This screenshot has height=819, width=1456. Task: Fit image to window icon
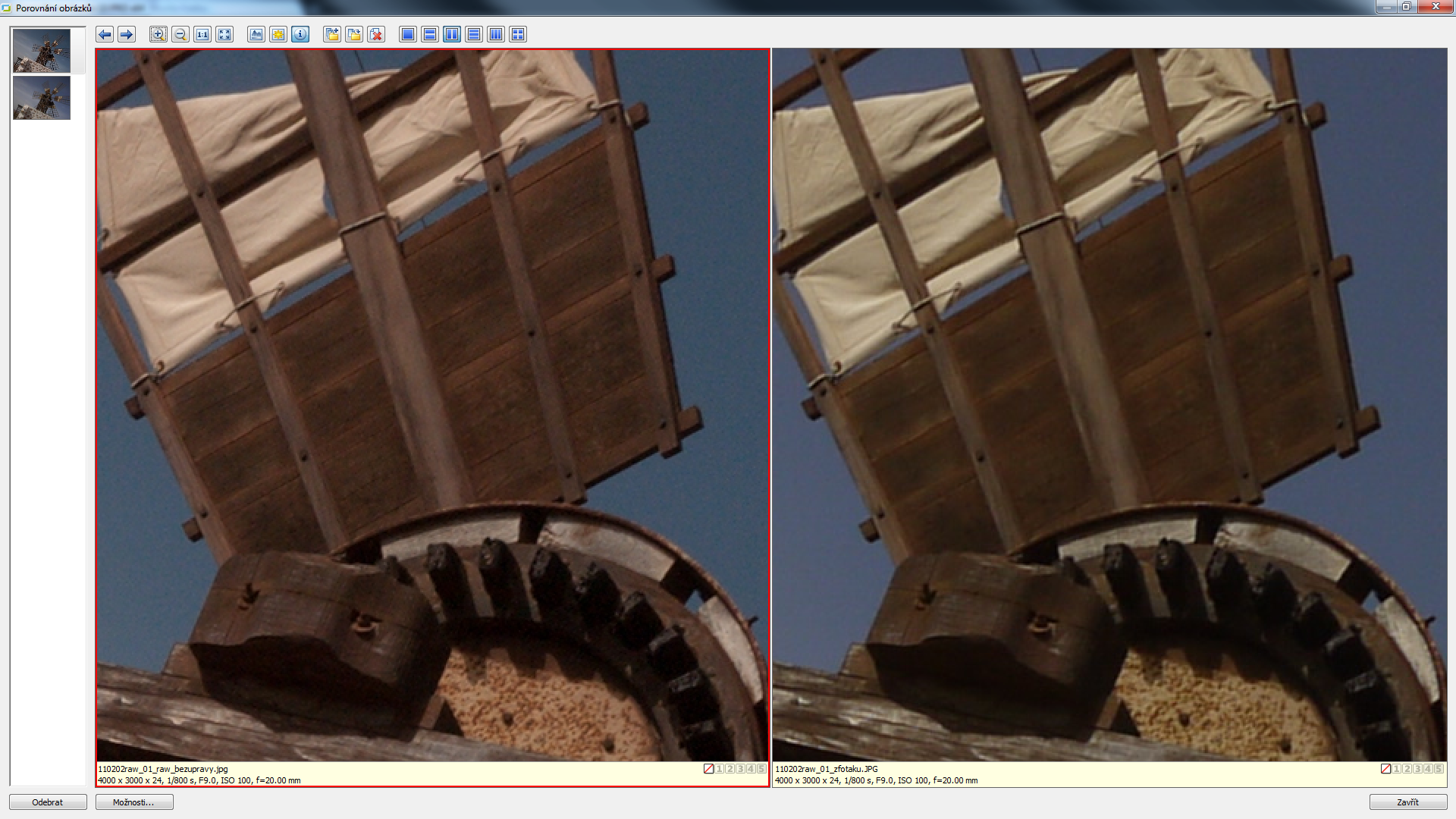(x=224, y=34)
